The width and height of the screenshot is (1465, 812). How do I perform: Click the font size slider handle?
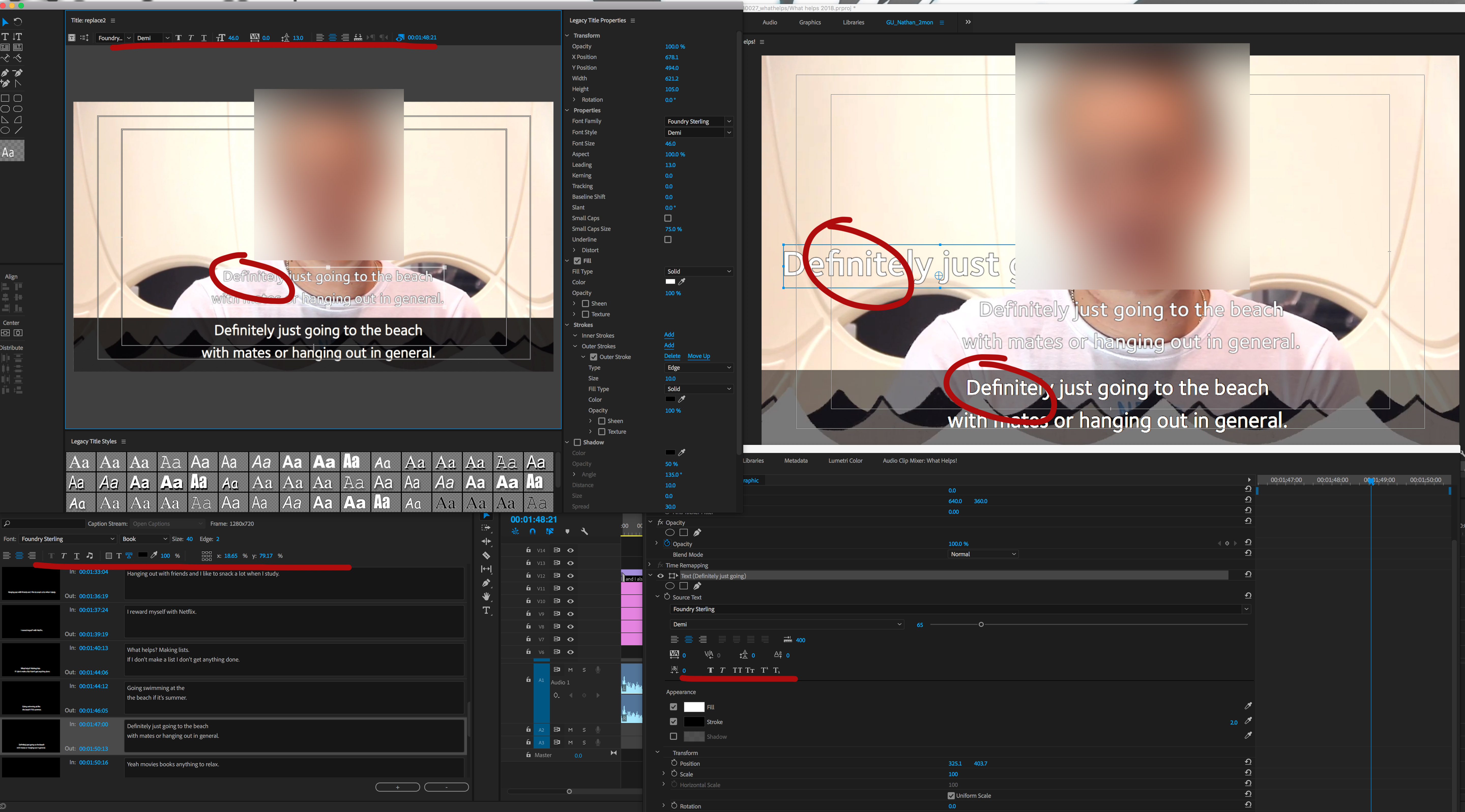981,625
